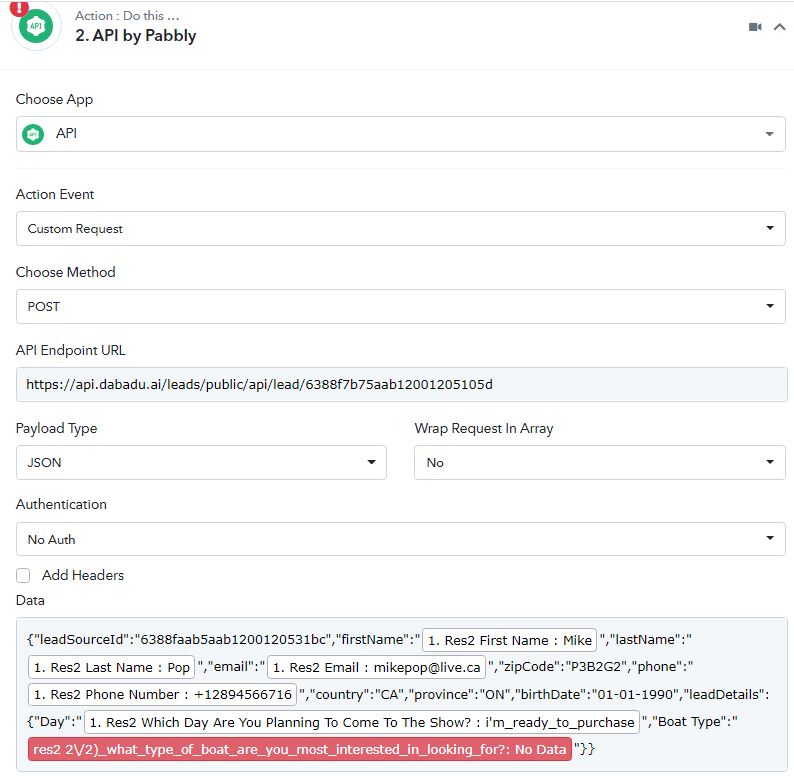Viewport: 794px width, 781px height.
Task: Enable the Add Headers checkbox
Action: click(x=23, y=575)
